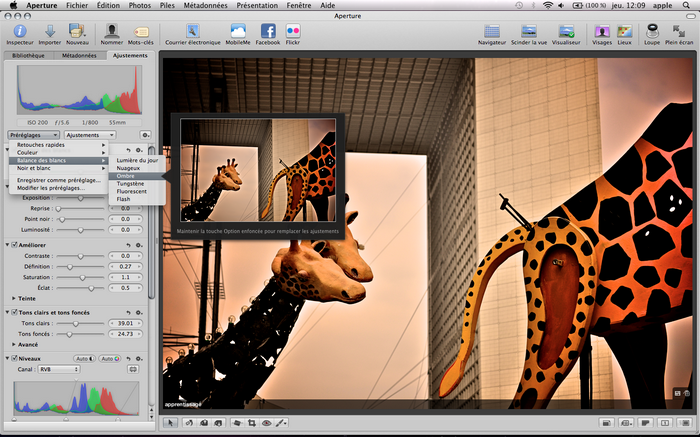Share via Courrier électronique icon

[193, 31]
